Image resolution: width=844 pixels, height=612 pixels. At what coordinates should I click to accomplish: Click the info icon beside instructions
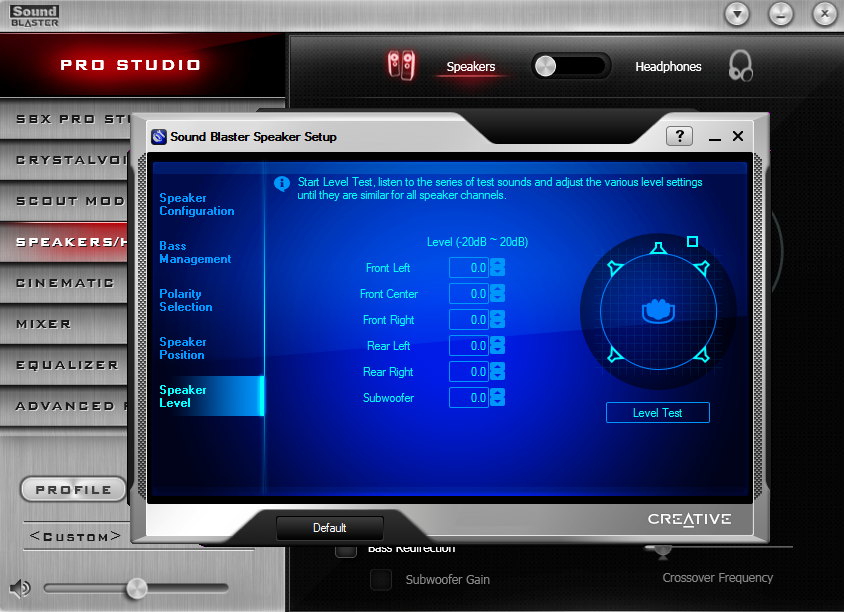click(282, 183)
